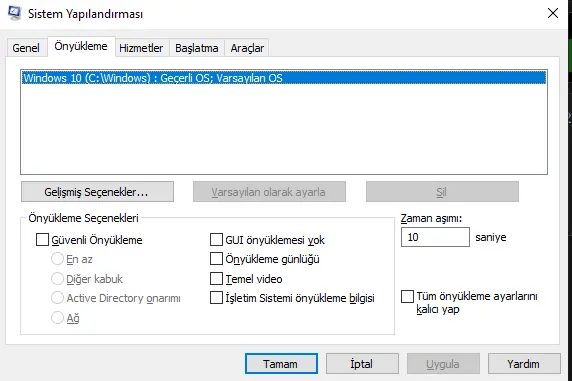Select the Diğer kabuk radio option
This screenshot has height=381, width=572.
(x=57, y=279)
